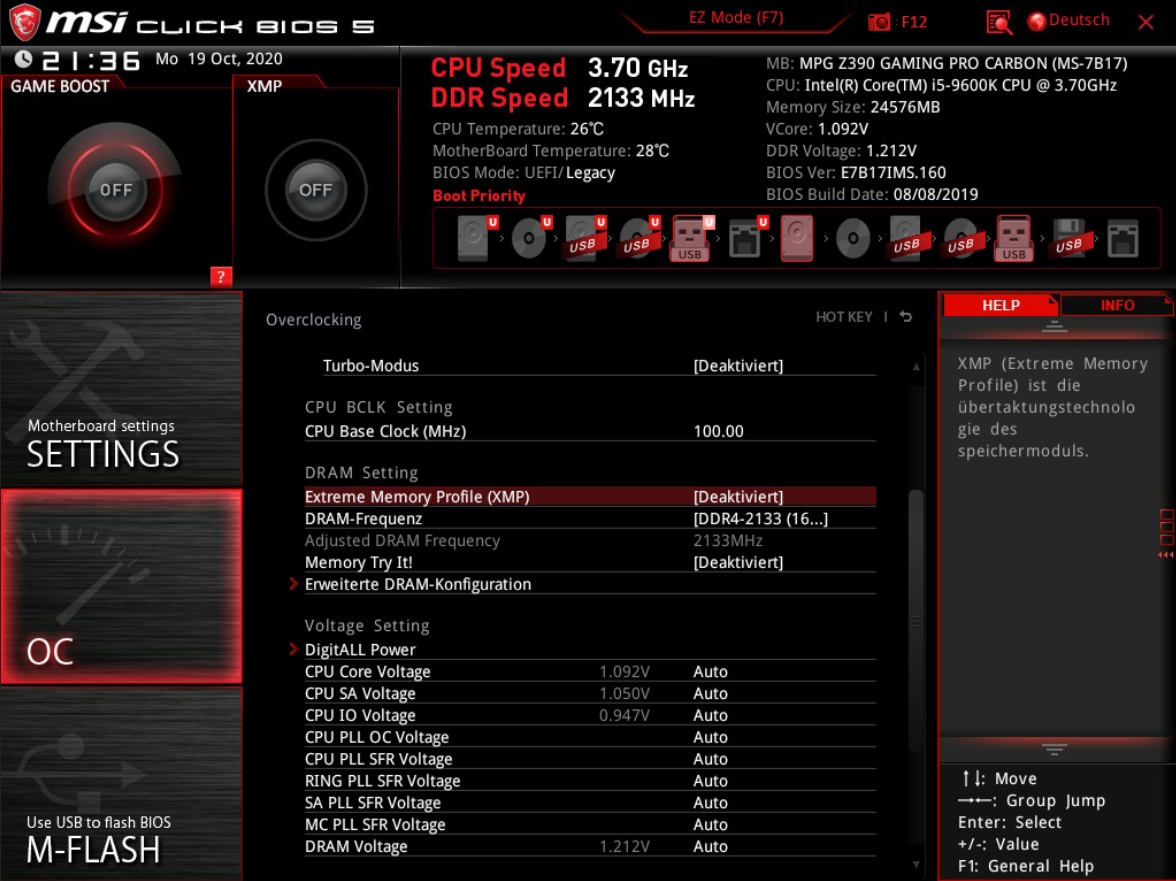
Task: Click the scrollbar up arrow in settings list
Action: pos(916,367)
